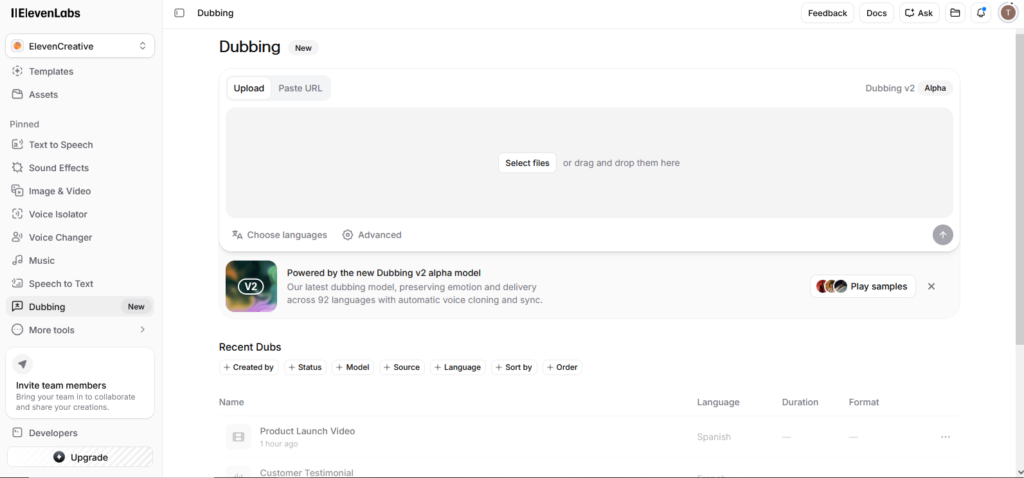This screenshot has height=478, width=1024.
Task: Open options menu for Product Launch Video
Action: click(945, 437)
